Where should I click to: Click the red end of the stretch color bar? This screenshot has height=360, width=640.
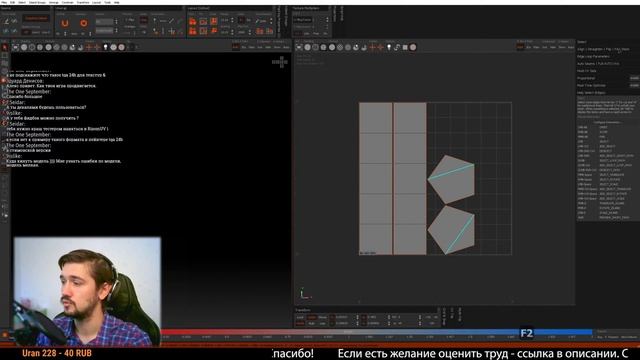[x=167, y=332]
